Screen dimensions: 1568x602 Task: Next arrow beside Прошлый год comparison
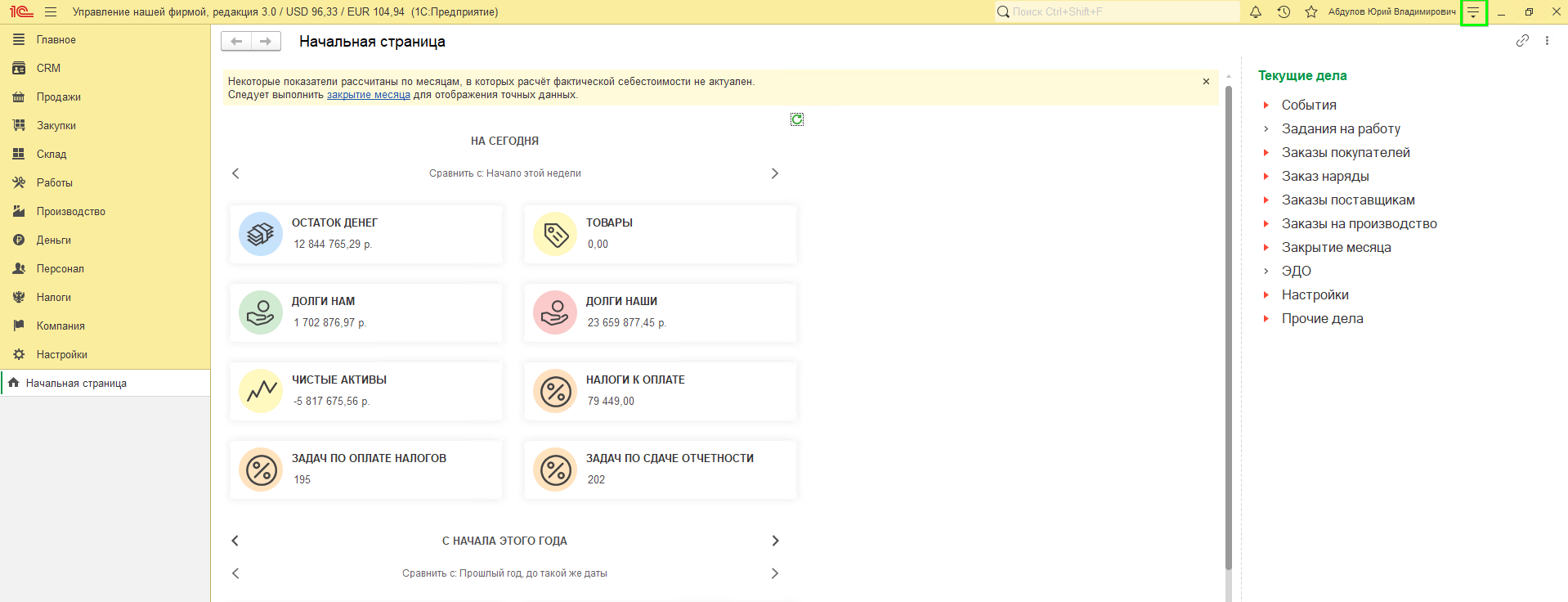[775, 573]
